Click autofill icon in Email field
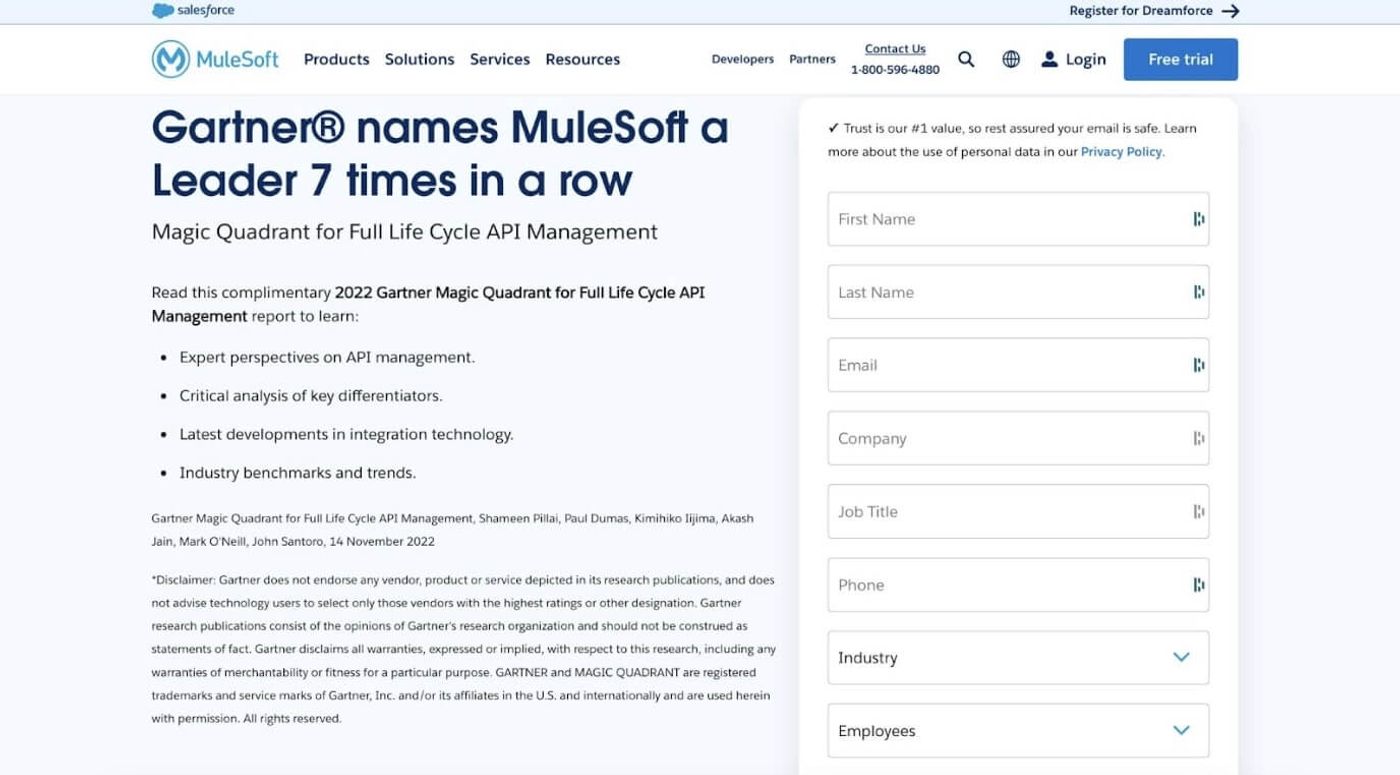The width and height of the screenshot is (1400, 775). click(1198, 365)
